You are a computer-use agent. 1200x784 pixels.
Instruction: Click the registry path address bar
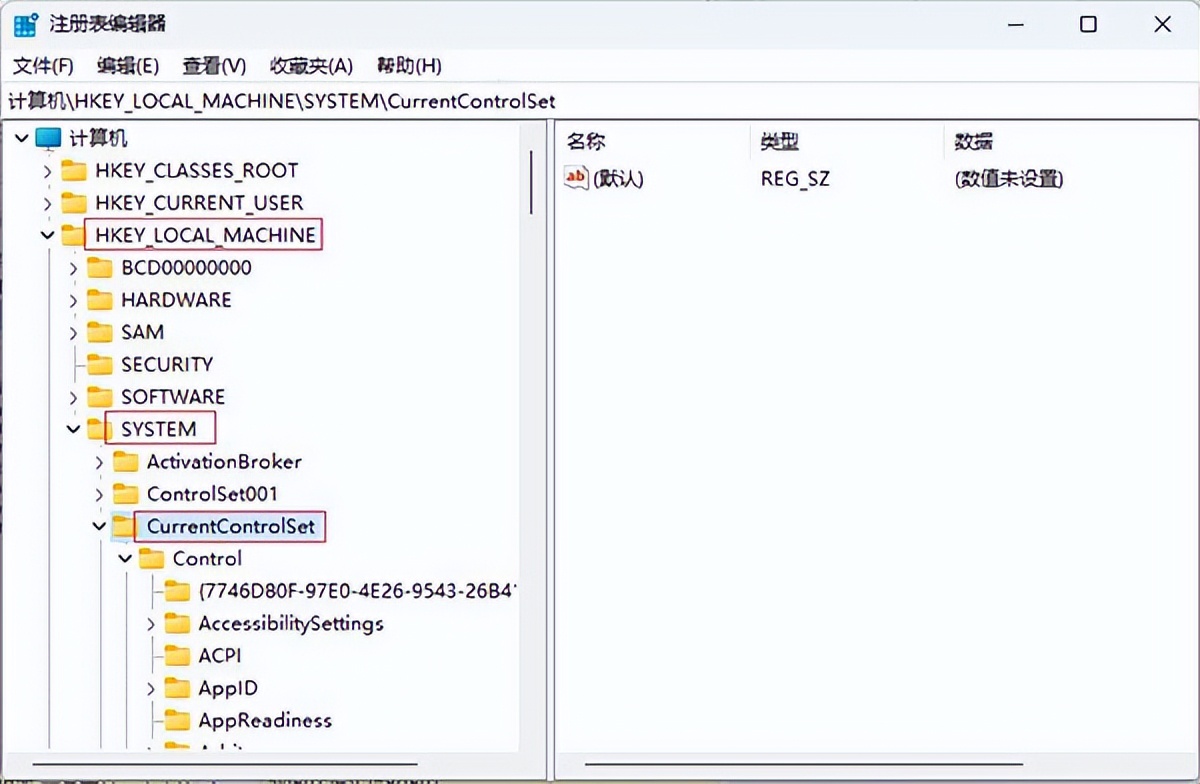tap(600, 101)
